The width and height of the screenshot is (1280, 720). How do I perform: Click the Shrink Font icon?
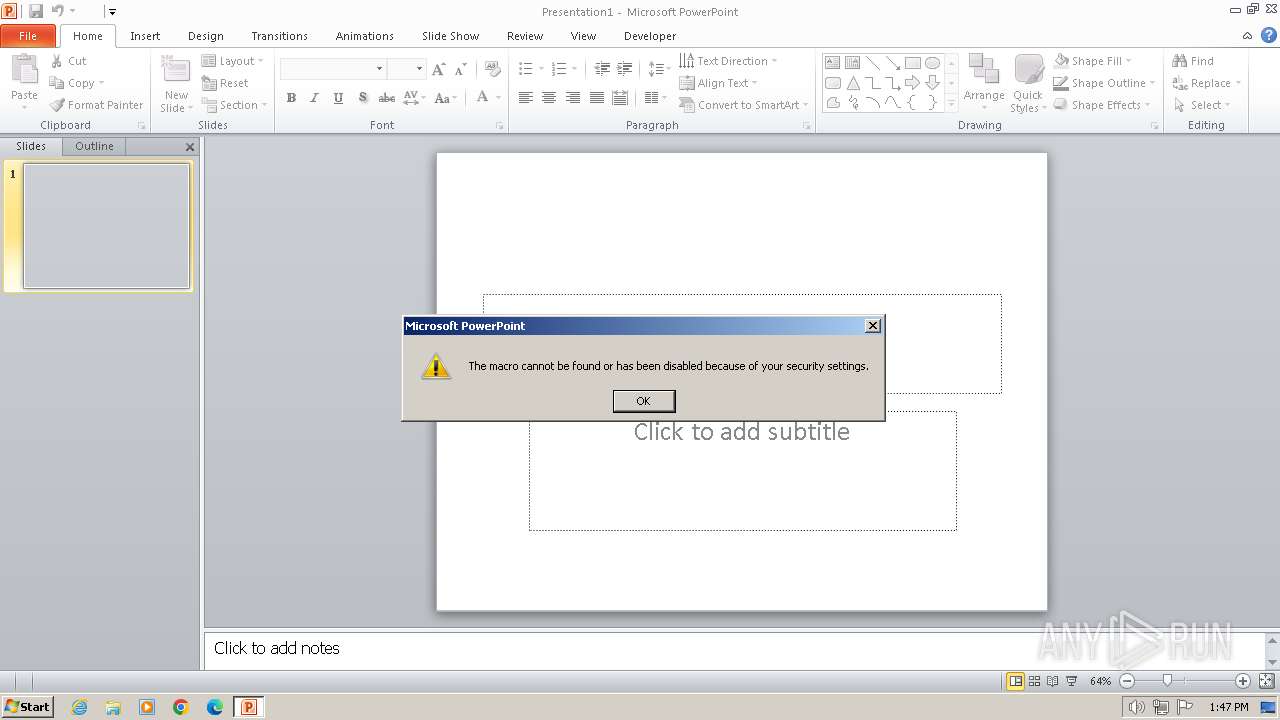[x=460, y=69]
